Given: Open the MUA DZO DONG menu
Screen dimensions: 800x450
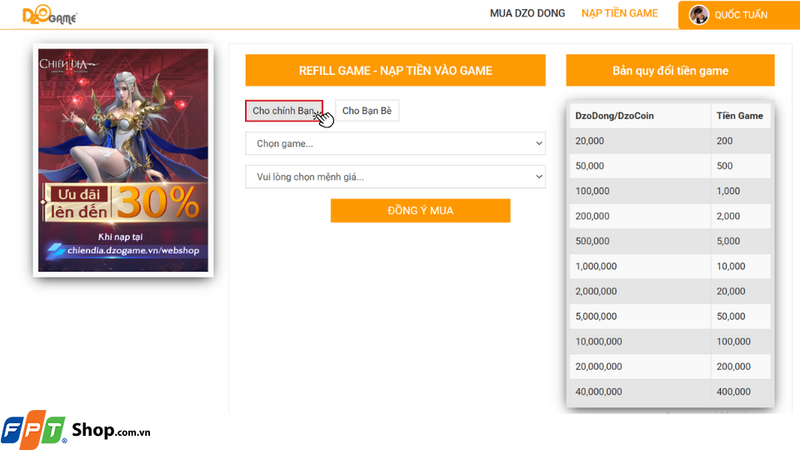Looking at the screenshot, I should [x=527, y=14].
